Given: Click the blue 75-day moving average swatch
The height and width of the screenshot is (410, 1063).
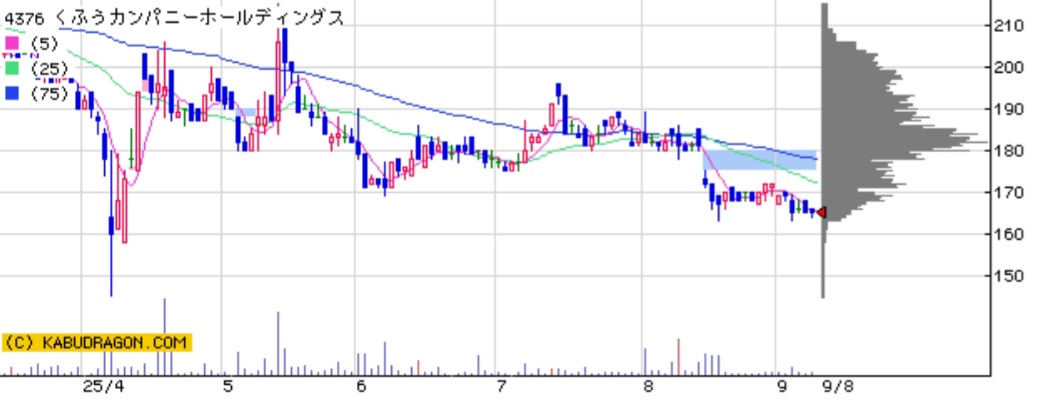Looking at the screenshot, I should [x=12, y=93].
